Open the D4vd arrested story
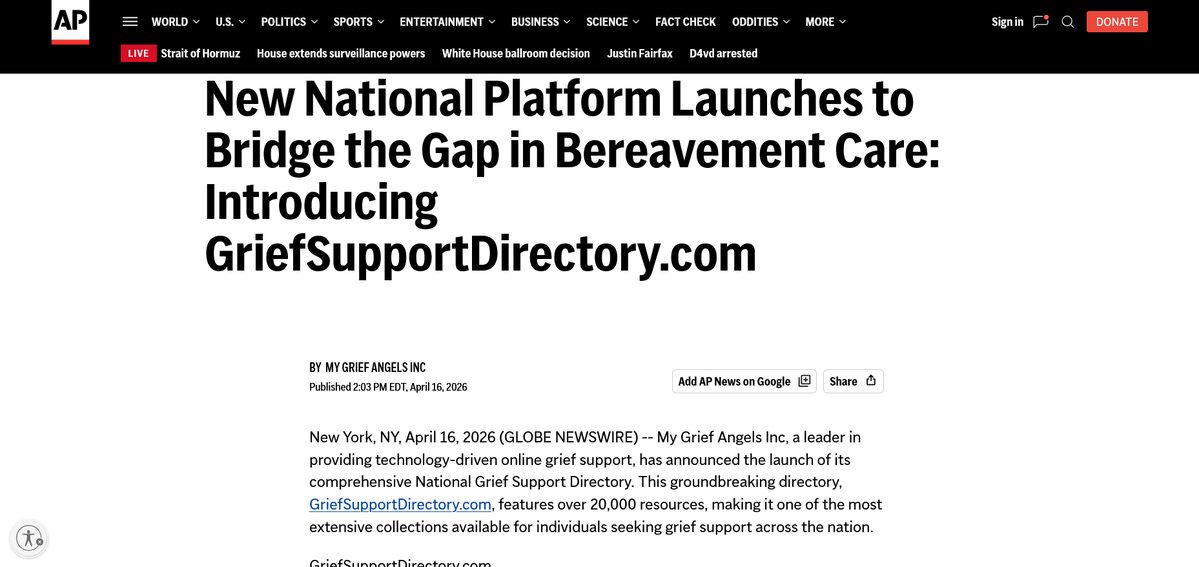 tap(723, 54)
